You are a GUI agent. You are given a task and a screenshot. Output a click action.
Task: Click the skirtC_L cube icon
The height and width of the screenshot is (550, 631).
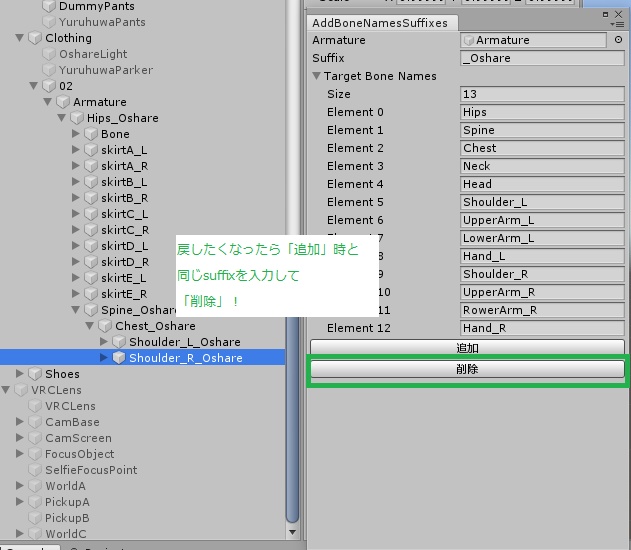tap(91, 214)
